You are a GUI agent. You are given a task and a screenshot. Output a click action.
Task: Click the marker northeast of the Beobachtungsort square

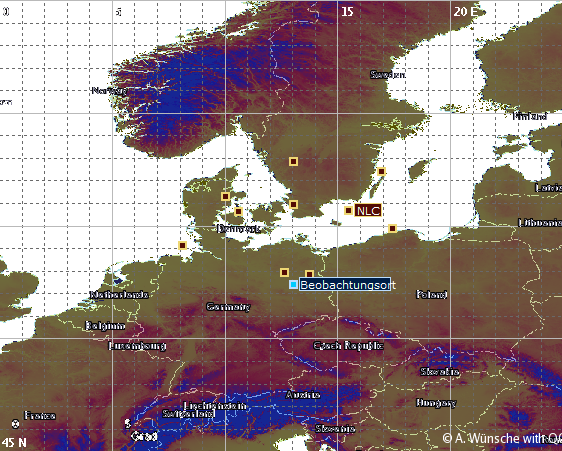coord(309,274)
